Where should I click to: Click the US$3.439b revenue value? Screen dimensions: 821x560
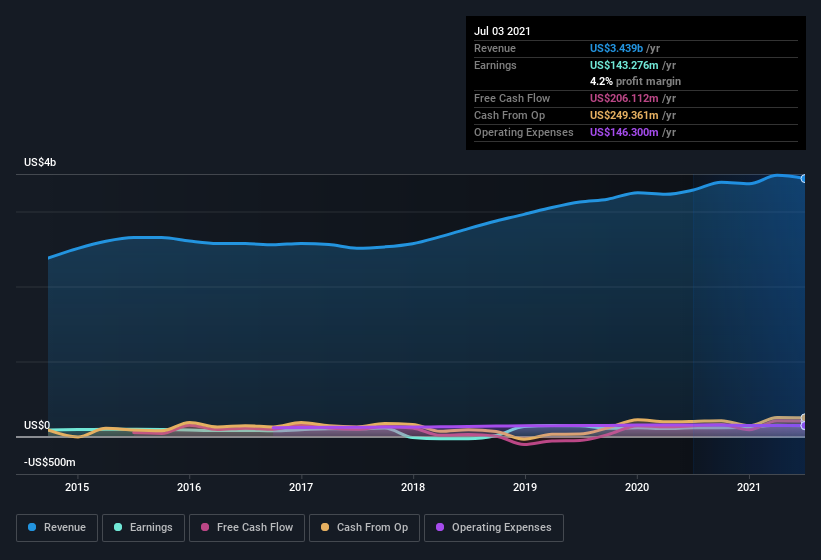click(616, 48)
